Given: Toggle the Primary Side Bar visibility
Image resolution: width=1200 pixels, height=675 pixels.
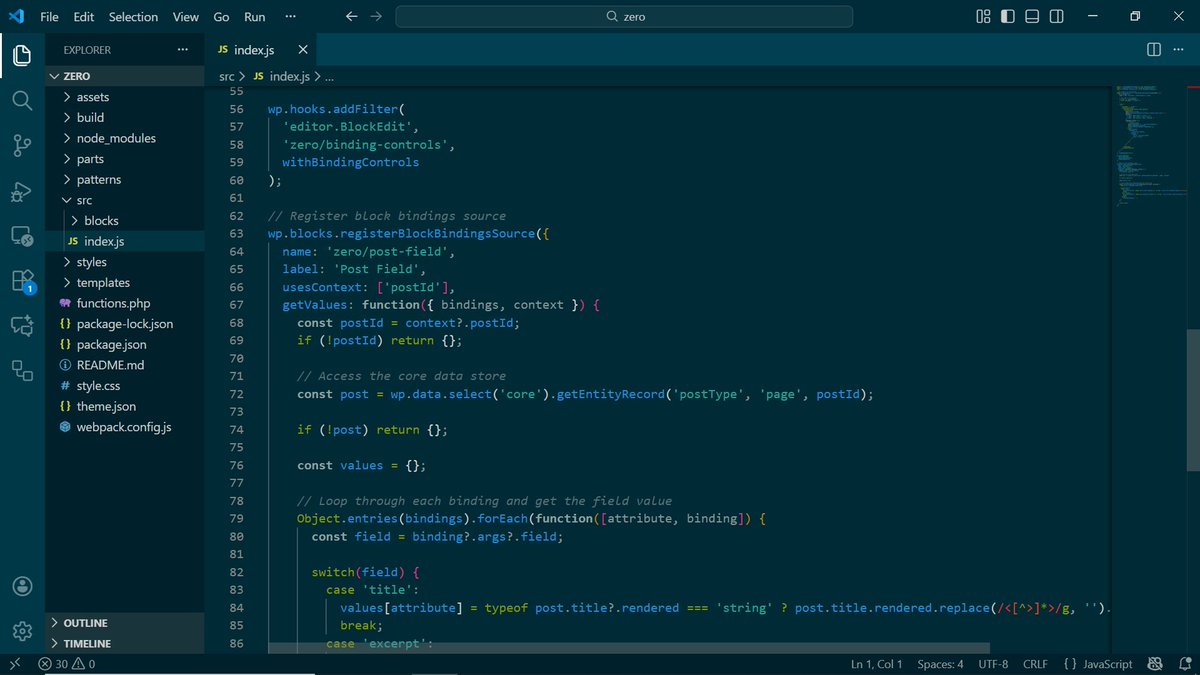Looking at the screenshot, I should (x=1007, y=16).
